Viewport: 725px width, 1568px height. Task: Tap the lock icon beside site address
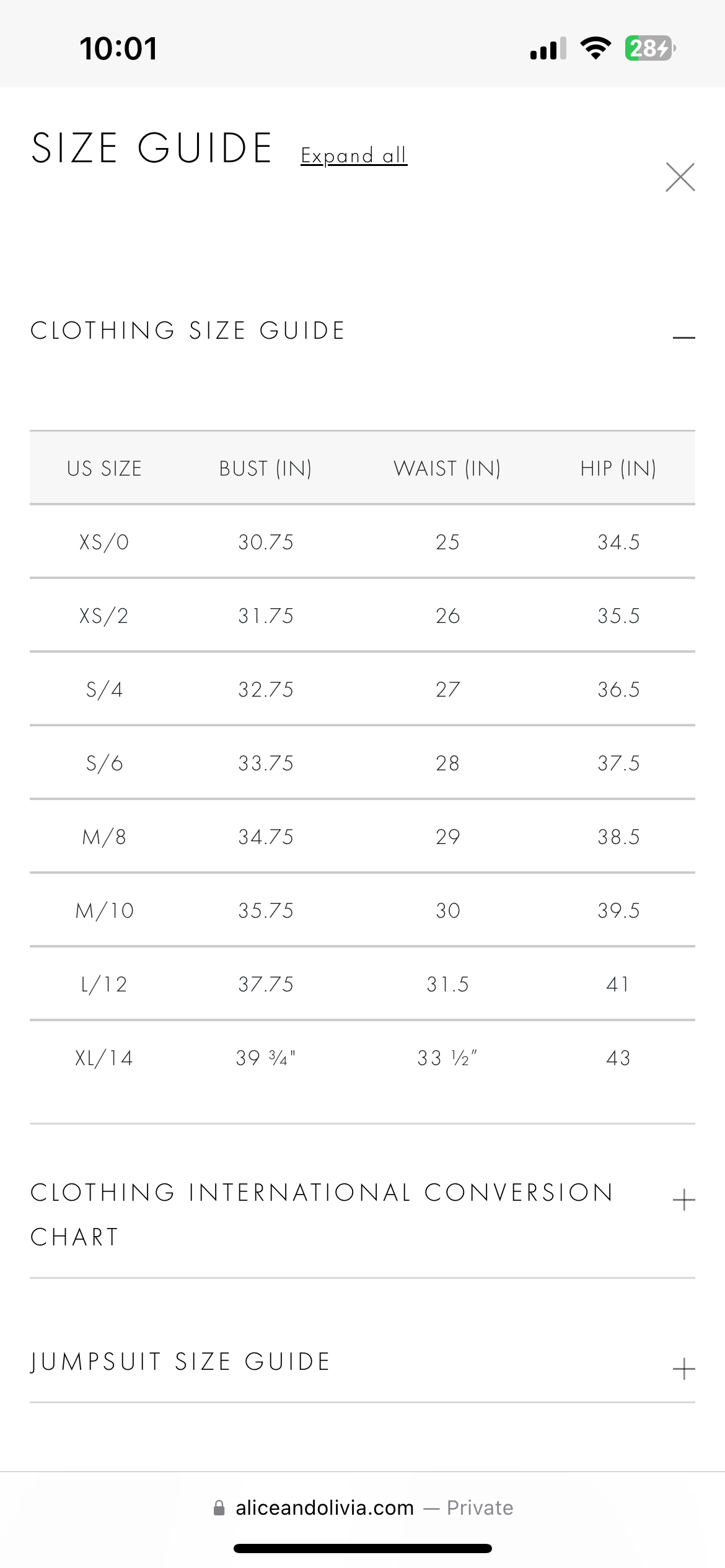pyautogui.click(x=219, y=1508)
